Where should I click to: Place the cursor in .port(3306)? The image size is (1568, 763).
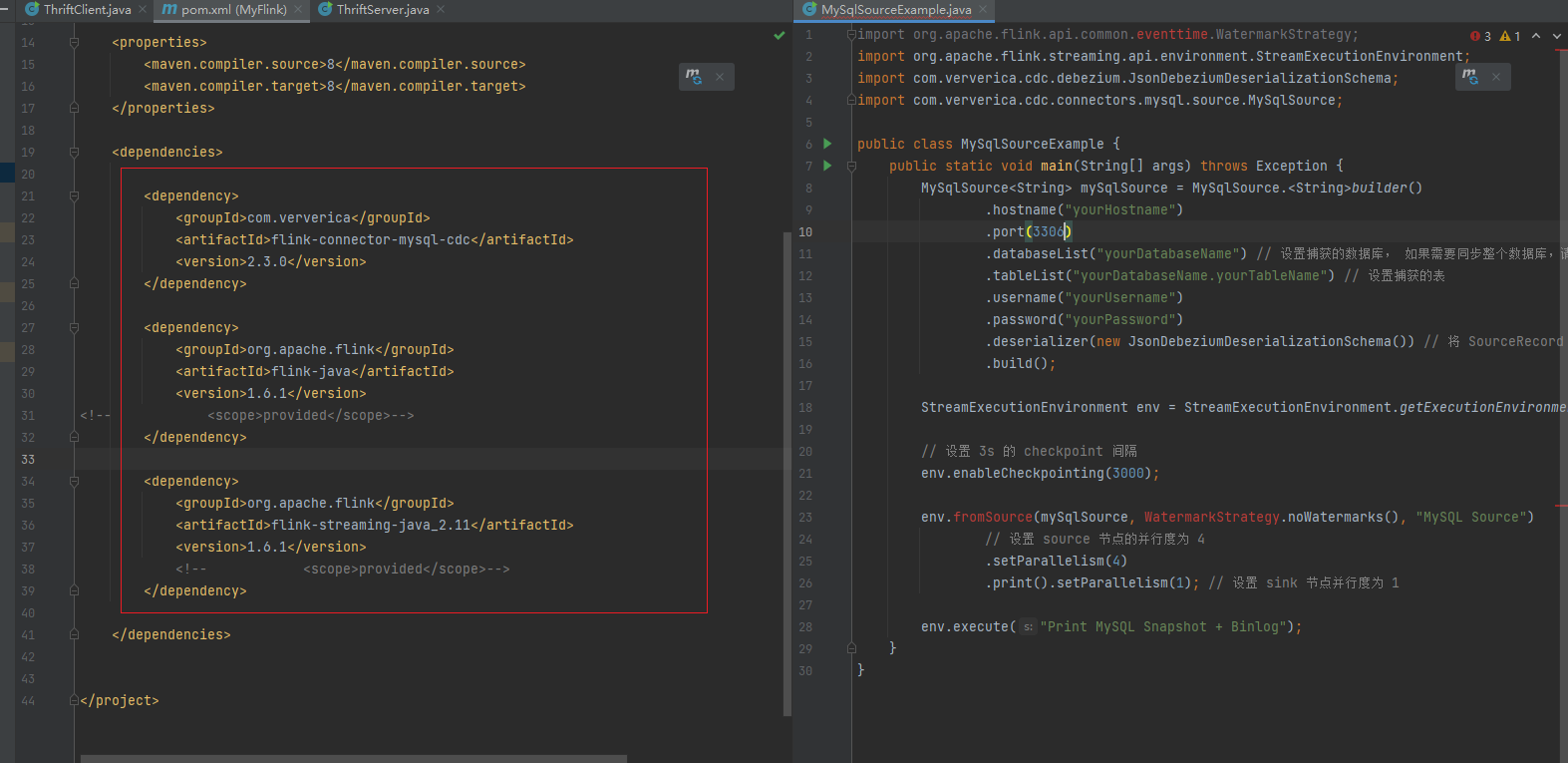pos(1029,232)
